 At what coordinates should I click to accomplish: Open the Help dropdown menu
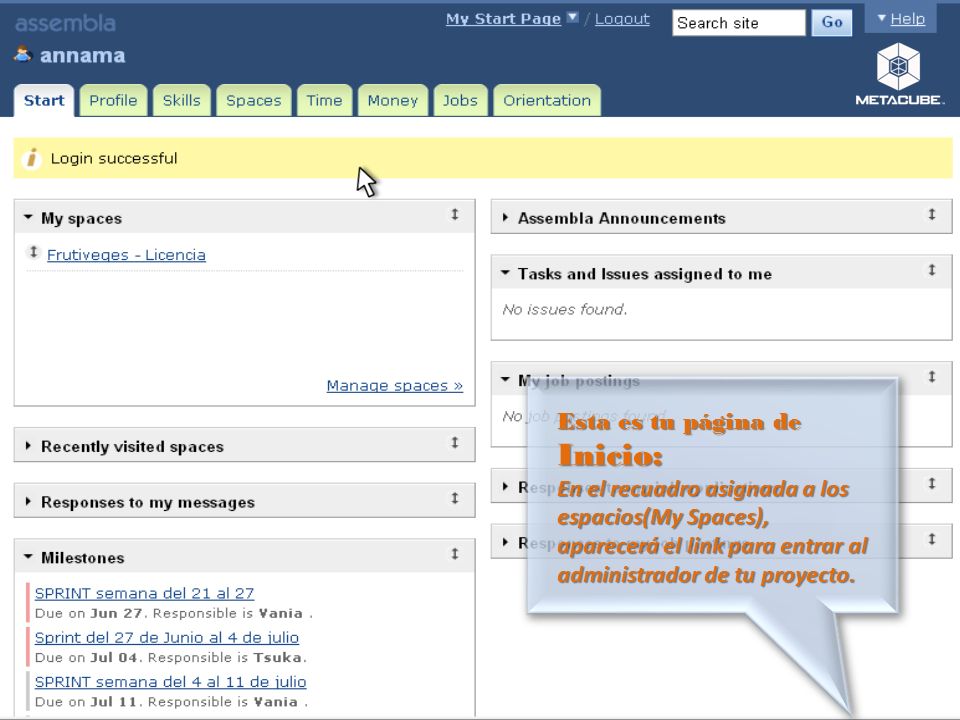[x=901, y=19]
